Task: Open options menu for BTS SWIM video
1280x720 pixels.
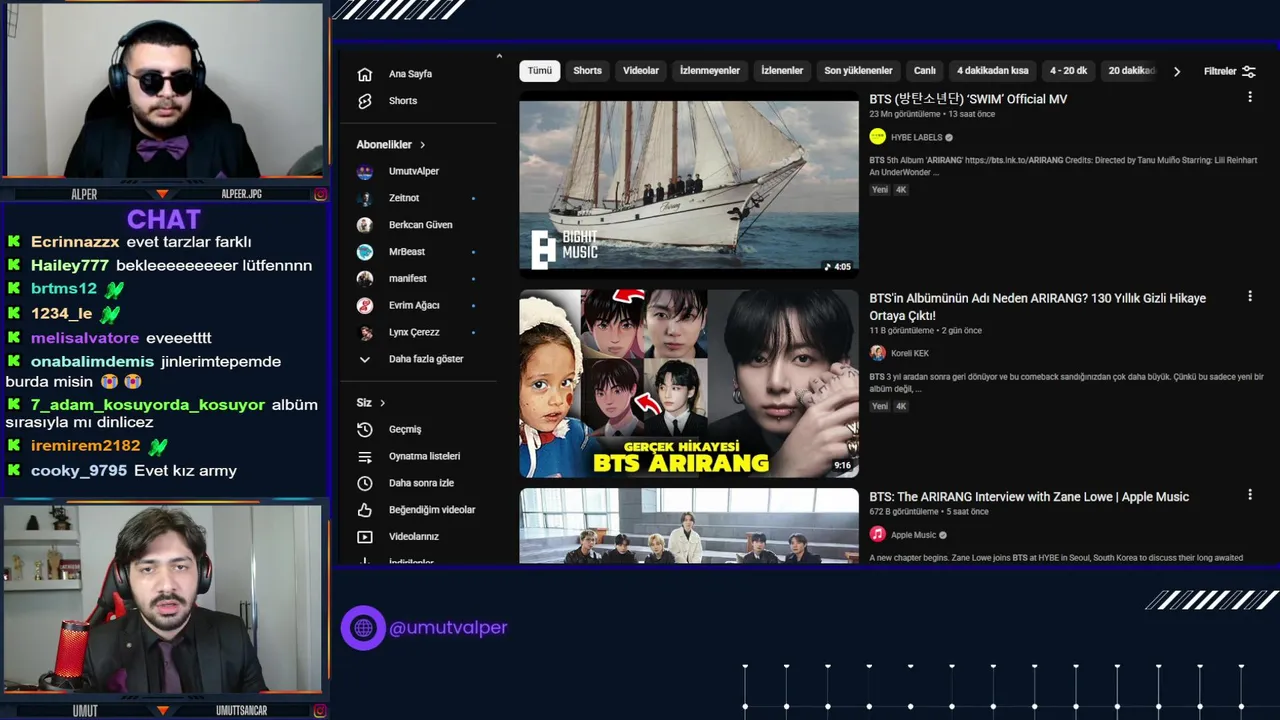Action: [x=1249, y=97]
